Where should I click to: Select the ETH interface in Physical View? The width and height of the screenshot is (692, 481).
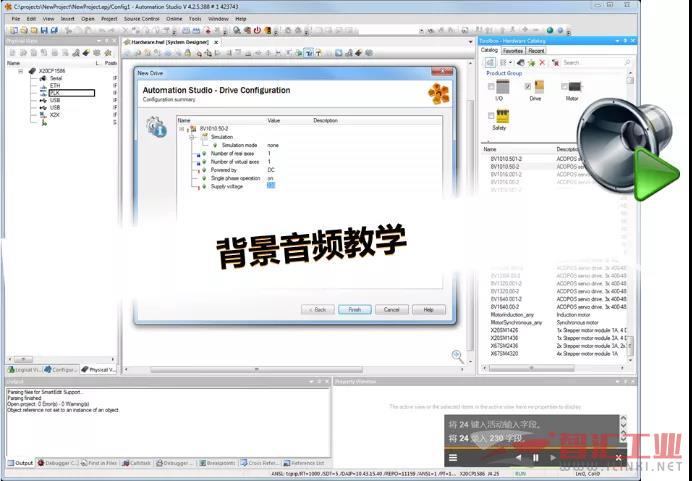point(55,86)
